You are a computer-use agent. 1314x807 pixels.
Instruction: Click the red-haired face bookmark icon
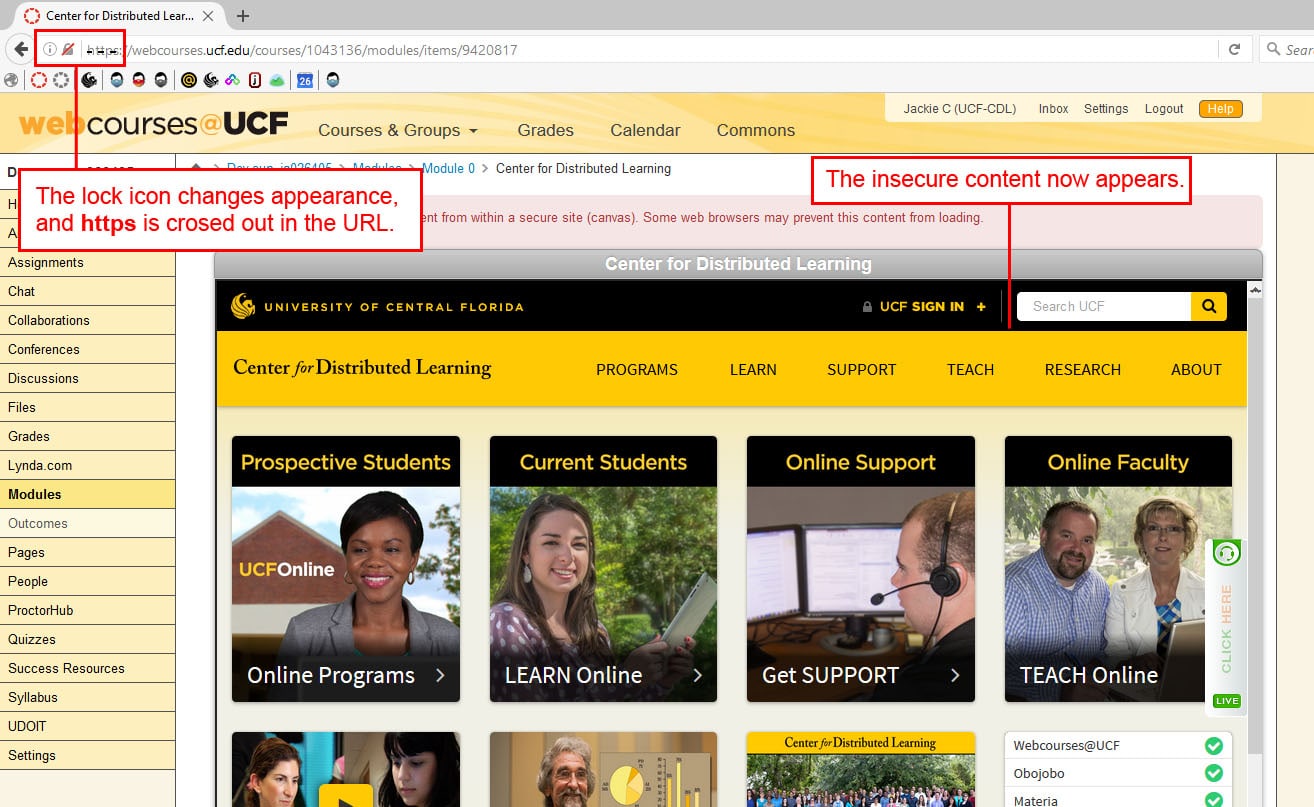[139, 80]
